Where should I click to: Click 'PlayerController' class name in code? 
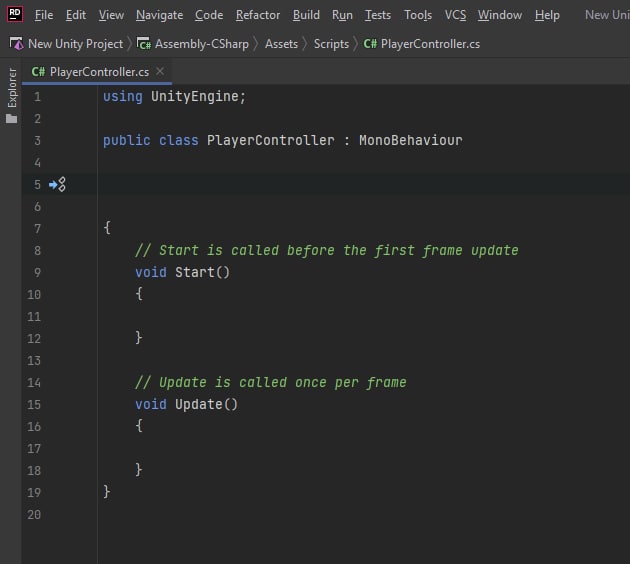tap(270, 140)
